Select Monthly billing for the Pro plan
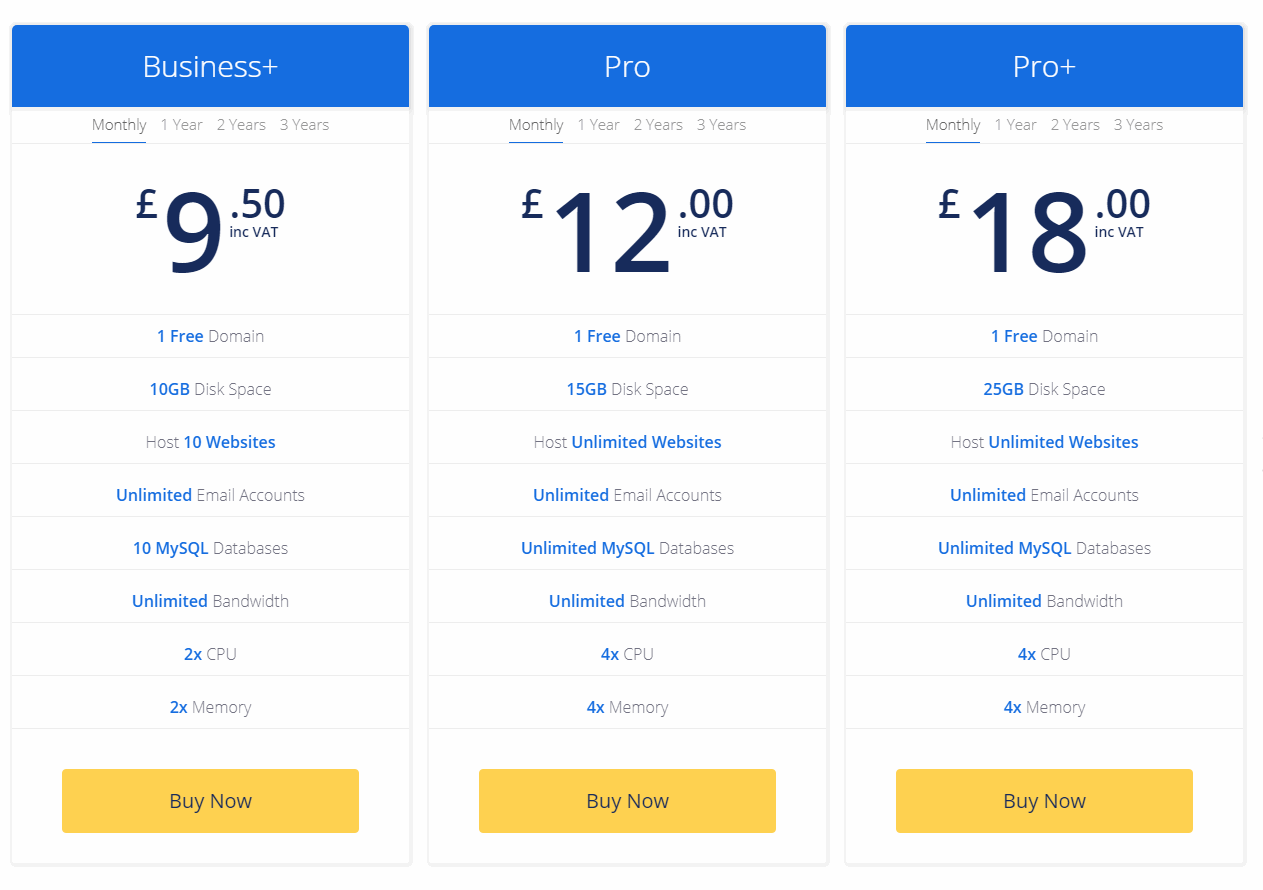Viewport: 1263px width, 890px height. click(536, 124)
